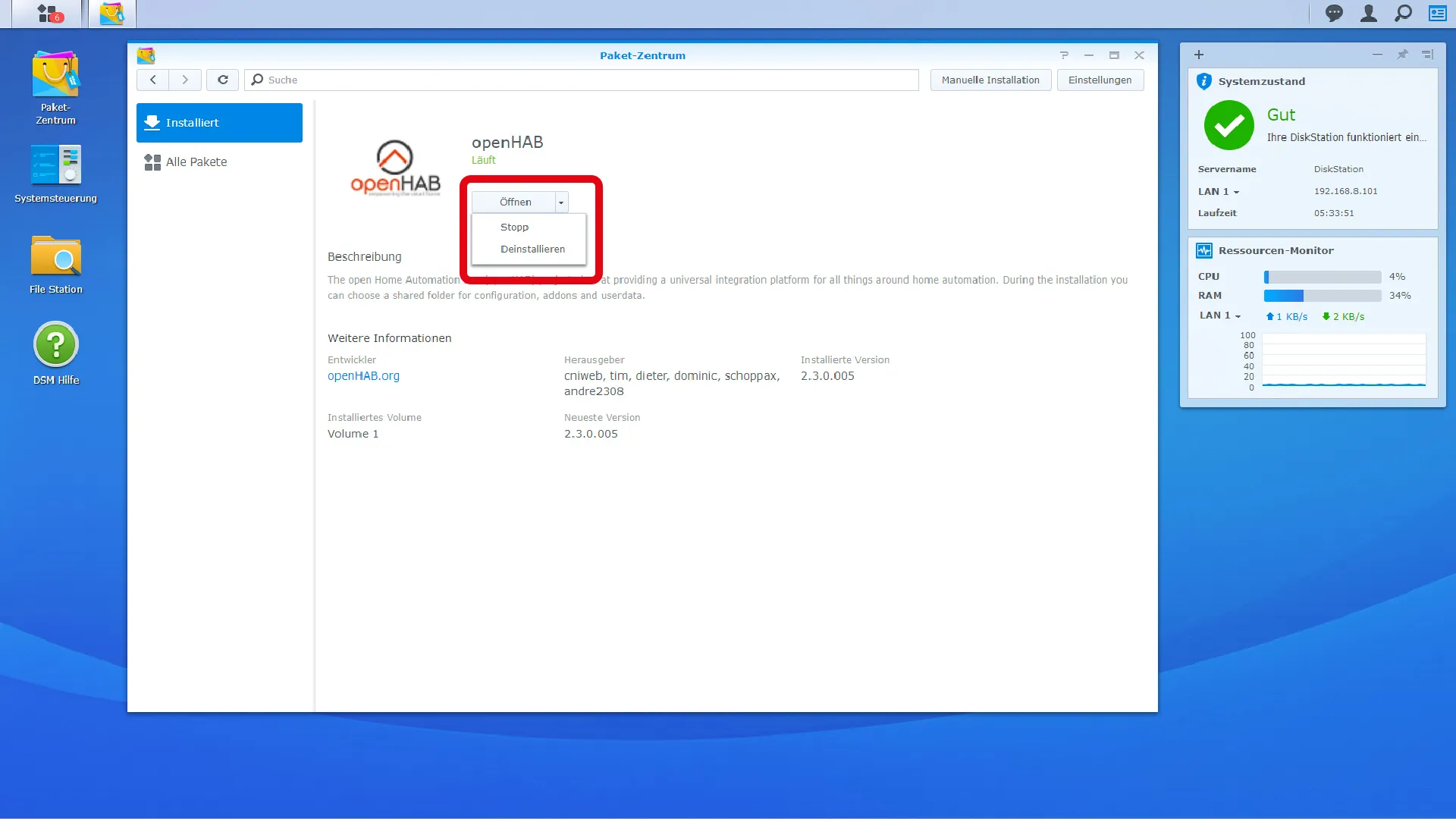Screen dimensions: 1456x819
Task: Click the network usage graph
Action: [x=1344, y=361]
